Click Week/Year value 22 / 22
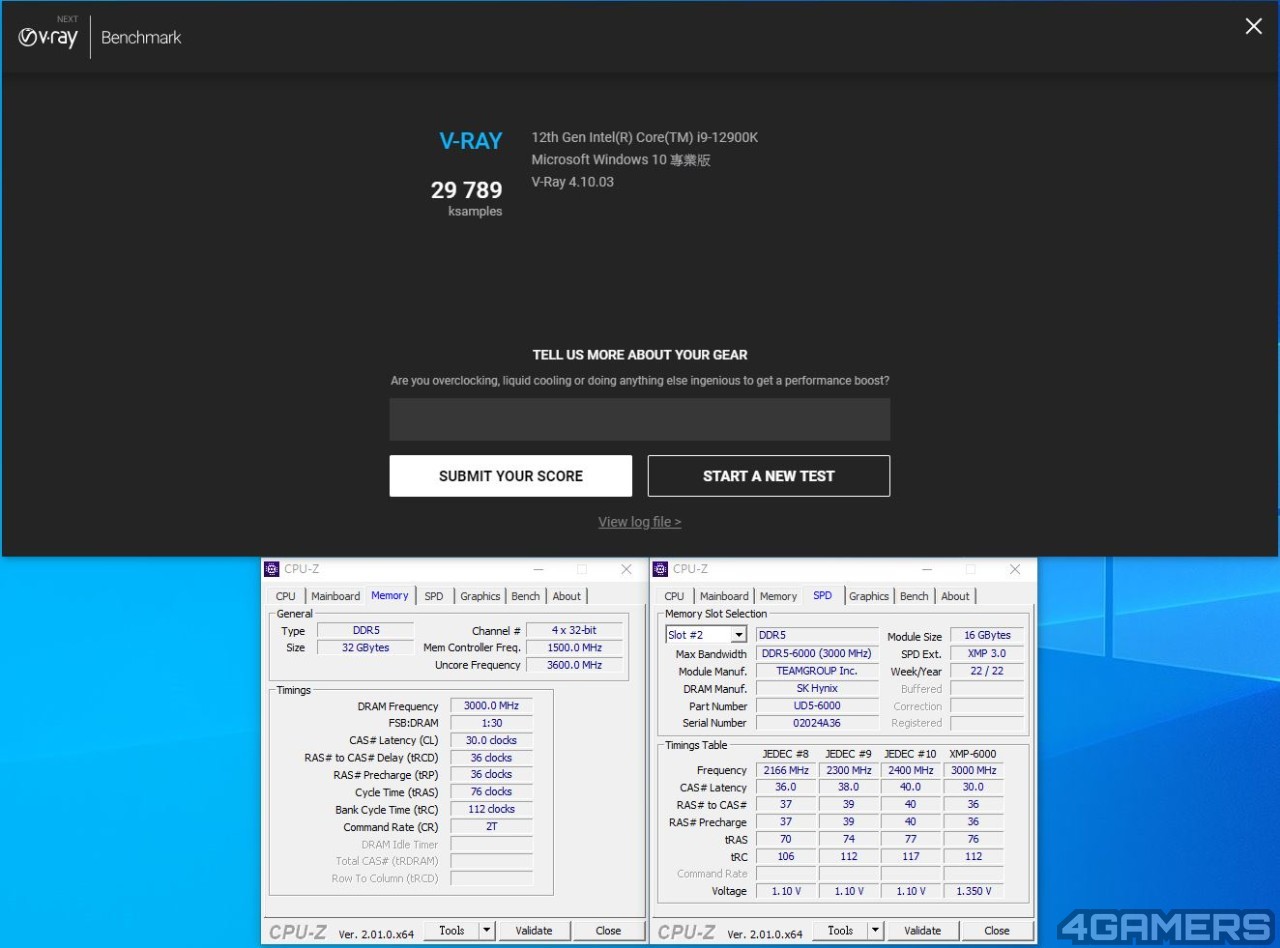1280x948 pixels. tap(987, 671)
